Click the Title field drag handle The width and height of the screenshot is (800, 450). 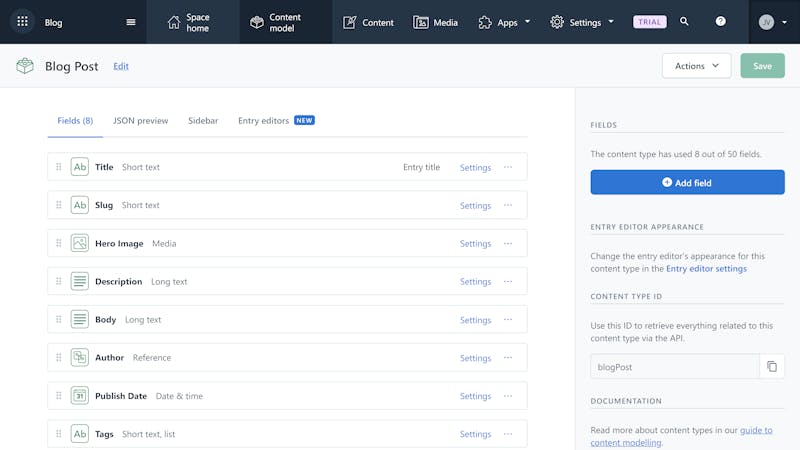point(59,167)
